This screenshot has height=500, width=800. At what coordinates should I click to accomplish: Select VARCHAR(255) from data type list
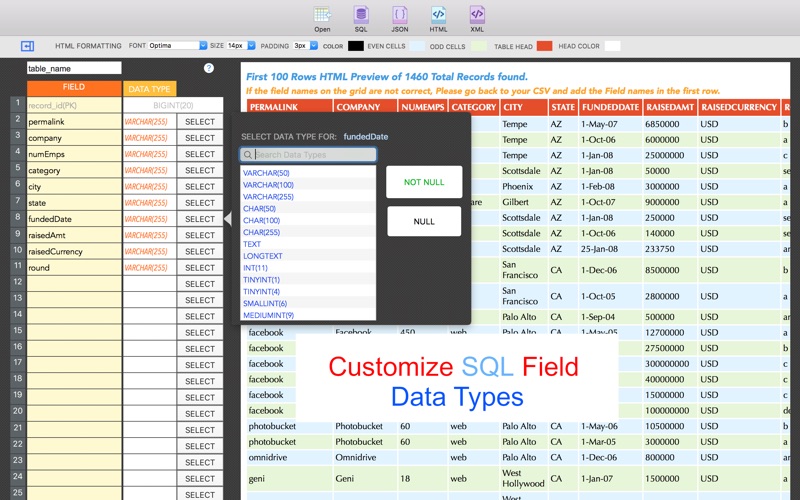(308, 196)
